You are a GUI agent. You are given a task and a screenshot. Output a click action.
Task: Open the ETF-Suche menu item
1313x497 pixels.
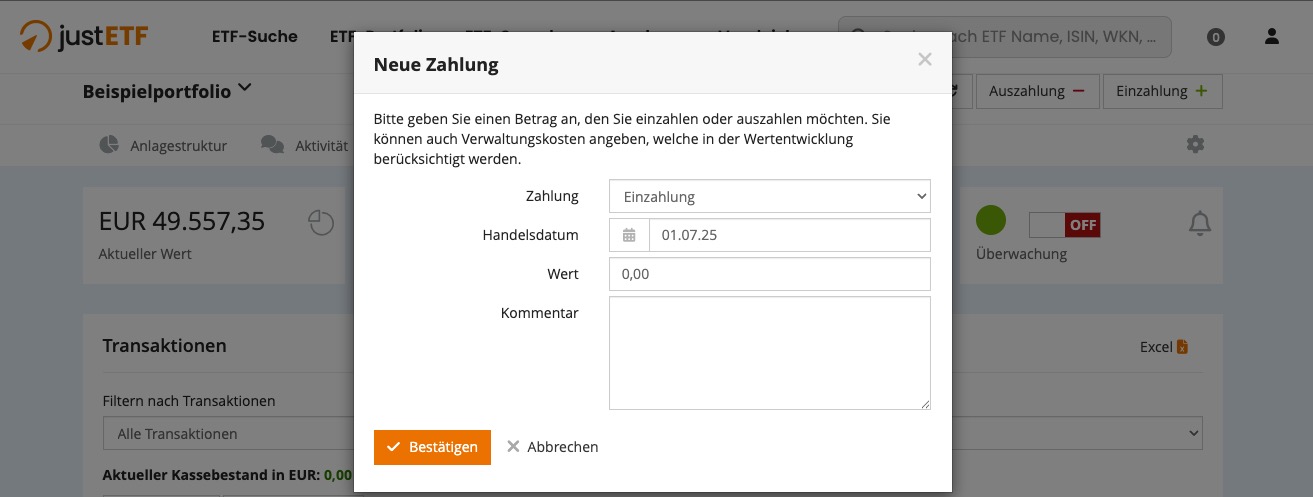pyautogui.click(x=255, y=37)
